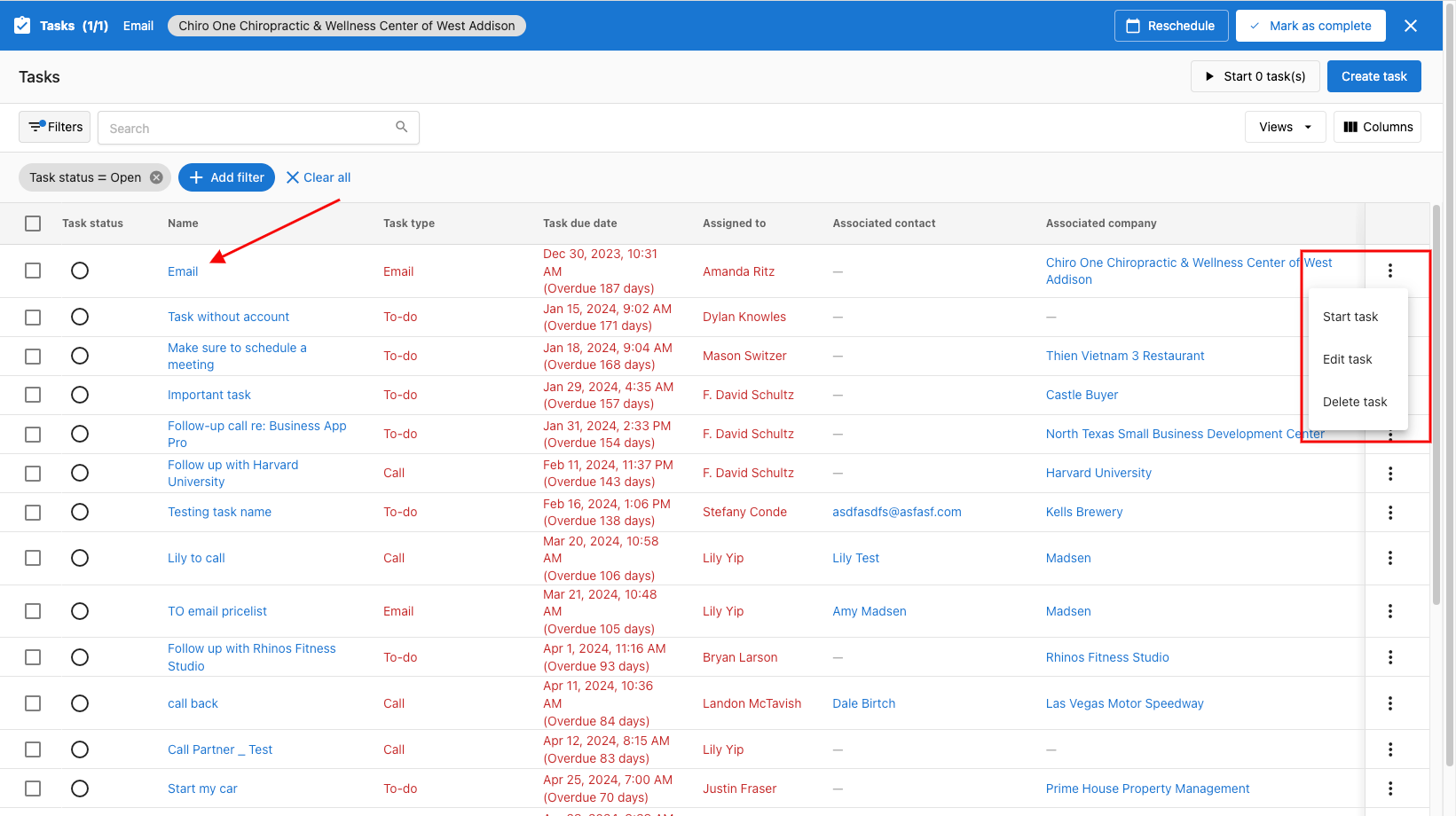Screen dimensions: 1456x816
Task: Click the Chiro One Chiropractic company chip in header
Action: (x=347, y=26)
